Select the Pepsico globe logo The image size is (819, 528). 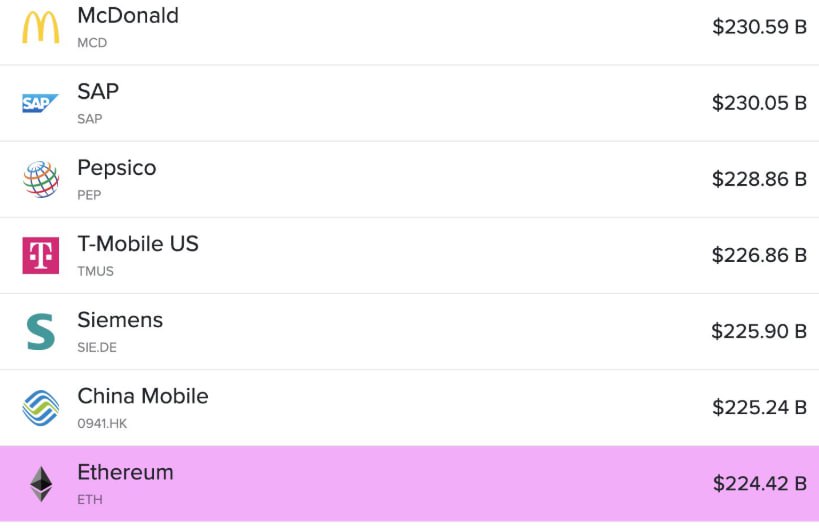click(x=41, y=179)
